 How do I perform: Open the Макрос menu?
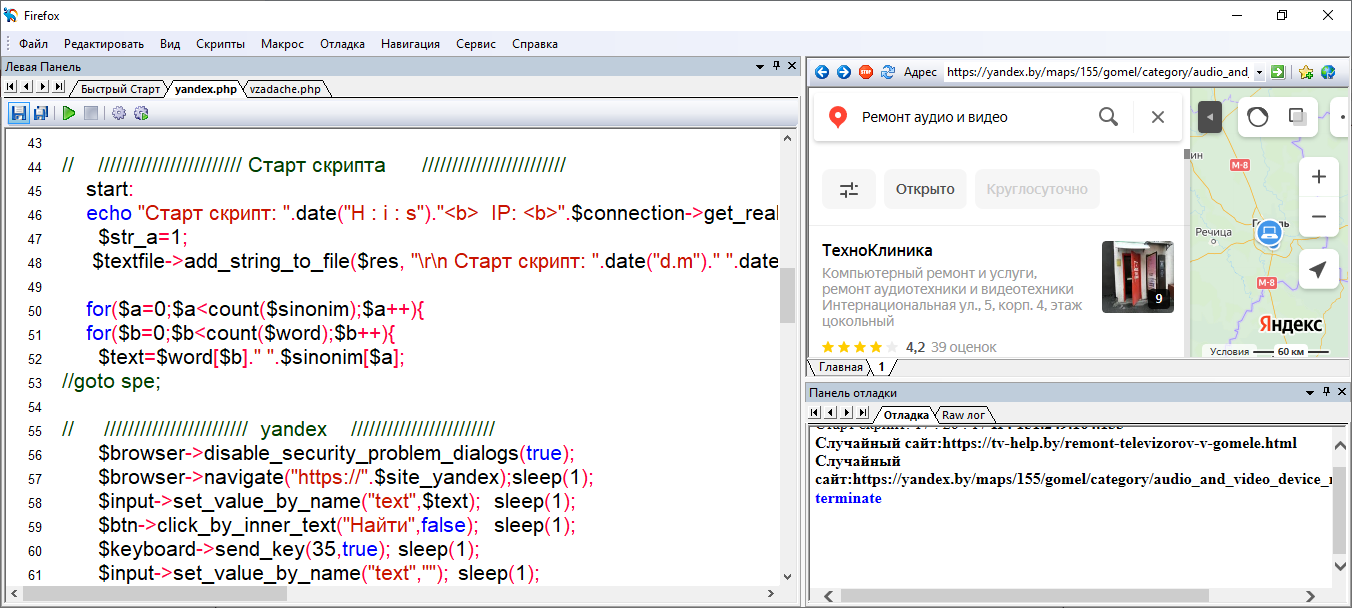point(282,44)
